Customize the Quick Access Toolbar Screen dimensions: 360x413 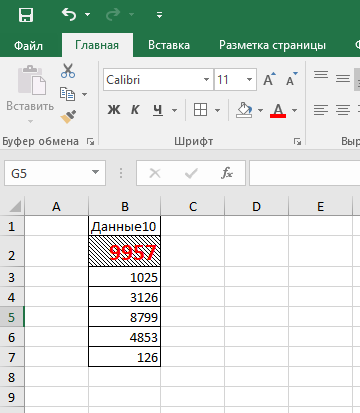[159, 15]
